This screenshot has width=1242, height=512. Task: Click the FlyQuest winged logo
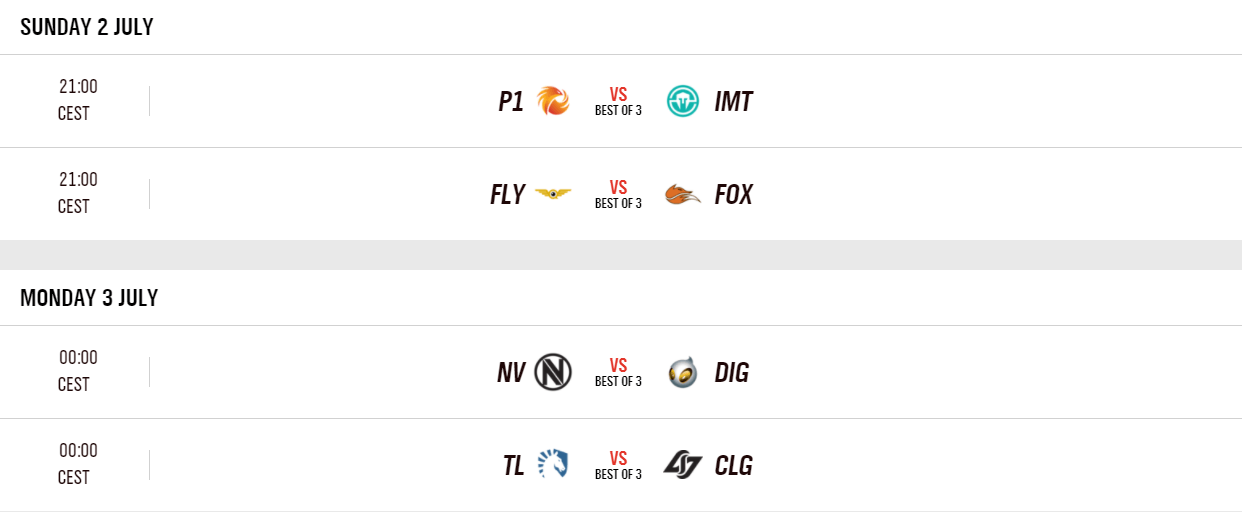(x=553, y=194)
